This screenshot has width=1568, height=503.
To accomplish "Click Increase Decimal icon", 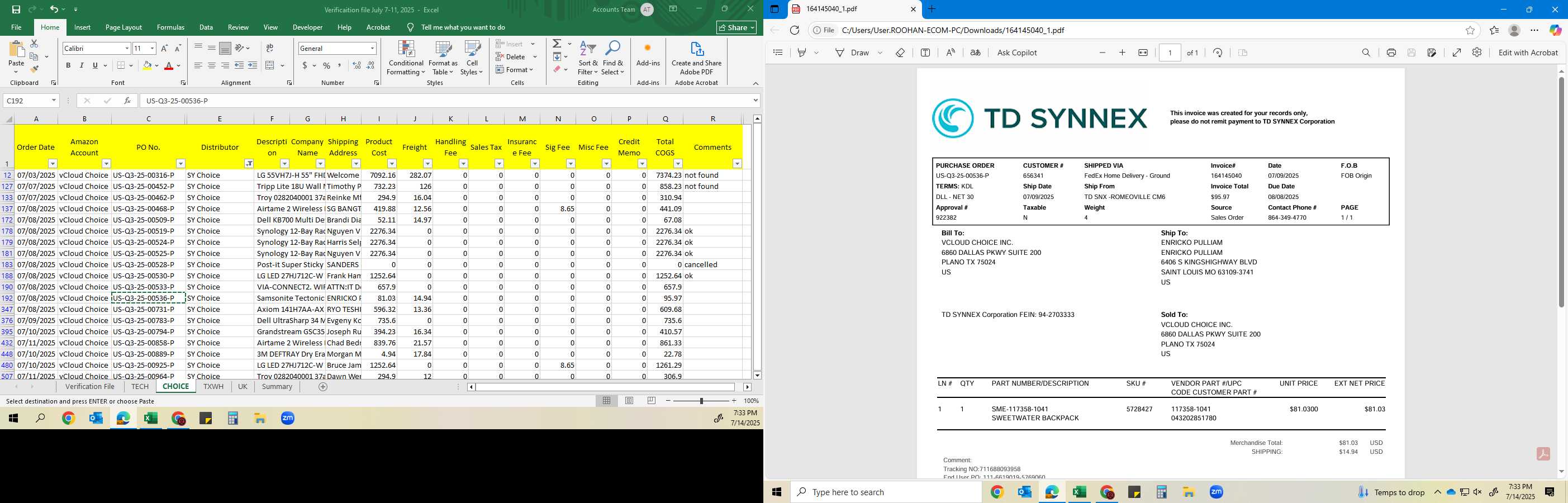I will 357,65.
